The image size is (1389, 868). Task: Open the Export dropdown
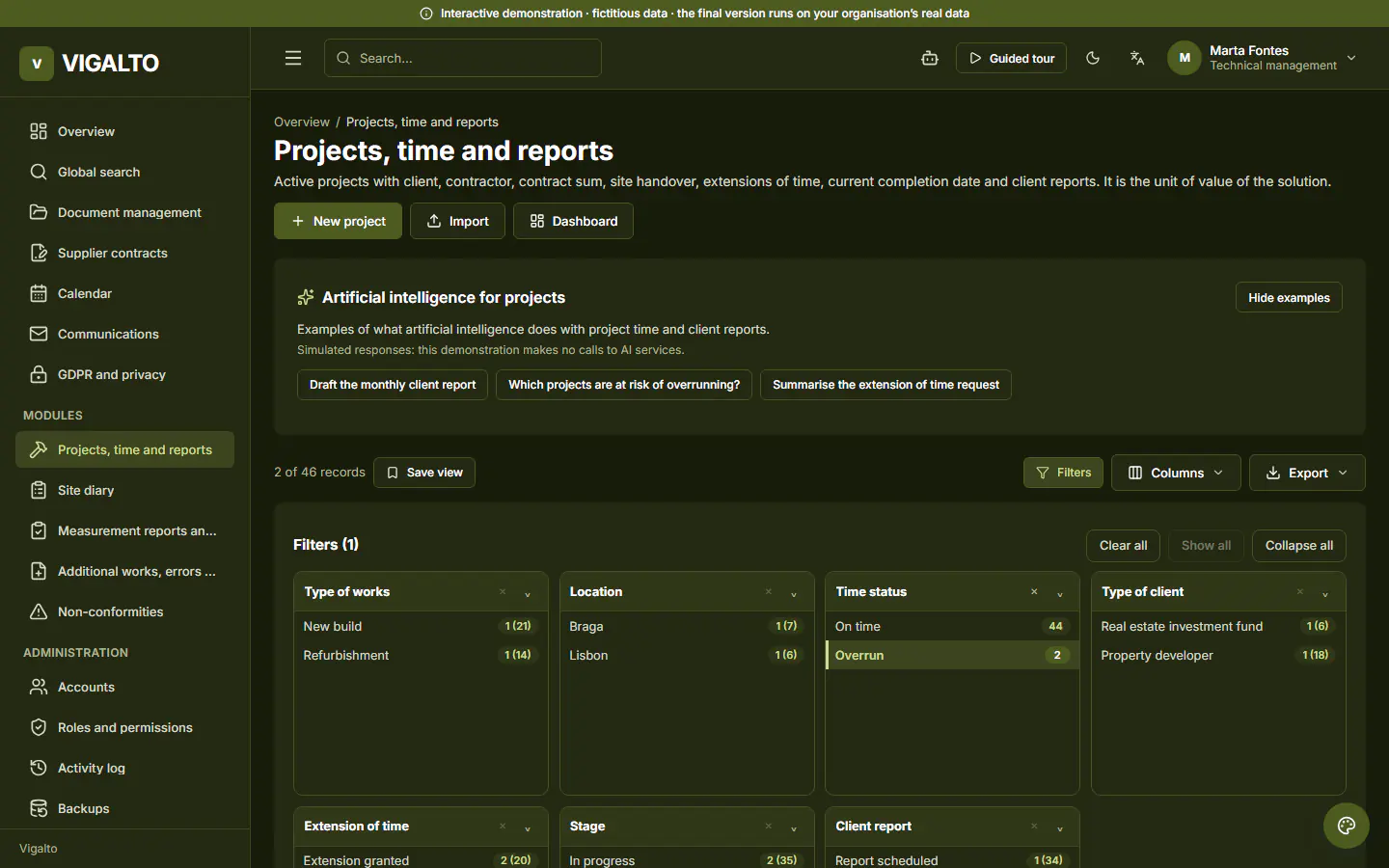[x=1307, y=473]
